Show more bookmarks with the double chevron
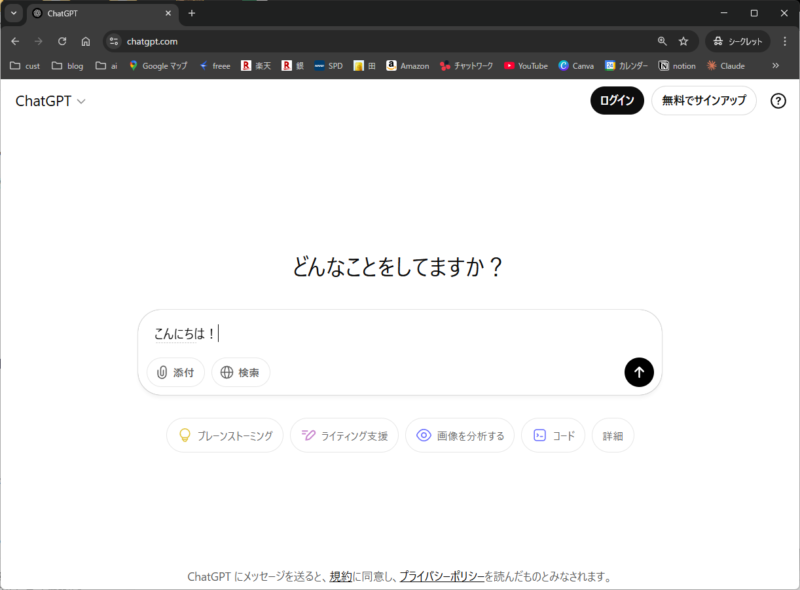 point(776,66)
